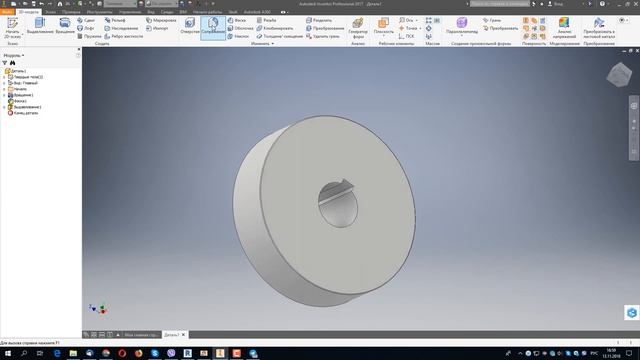Start a new 2D sketch
Image resolution: width=640 pixels, height=360 pixels.
click(x=13, y=28)
